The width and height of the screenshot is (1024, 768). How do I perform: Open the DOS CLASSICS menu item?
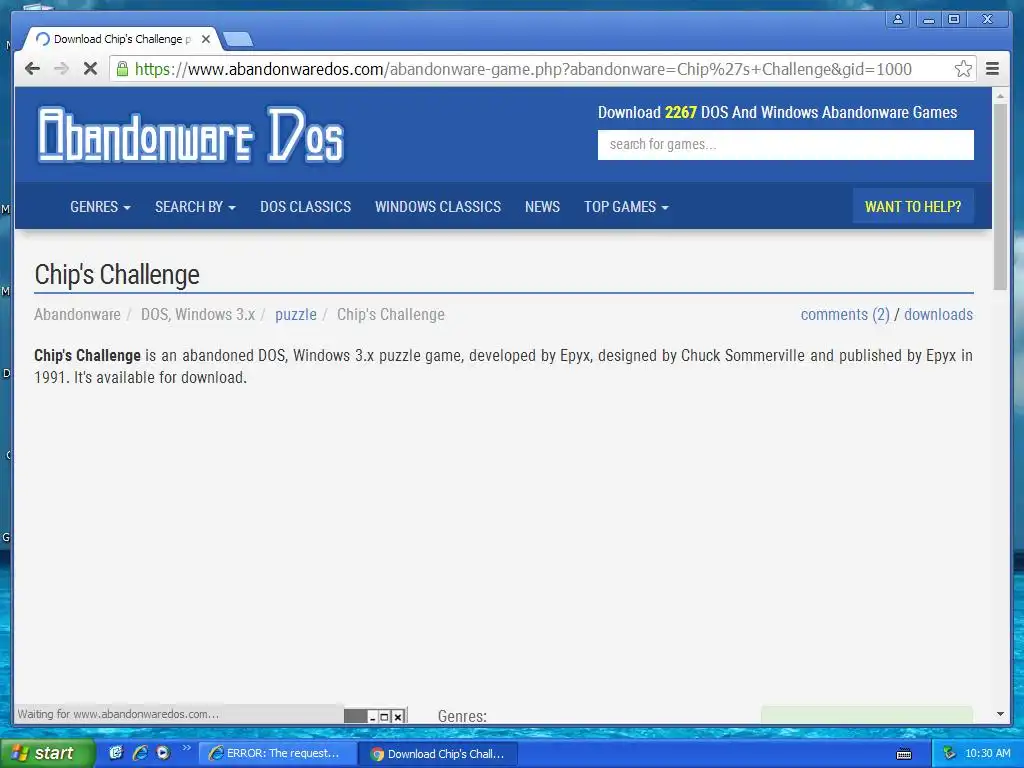coord(306,206)
